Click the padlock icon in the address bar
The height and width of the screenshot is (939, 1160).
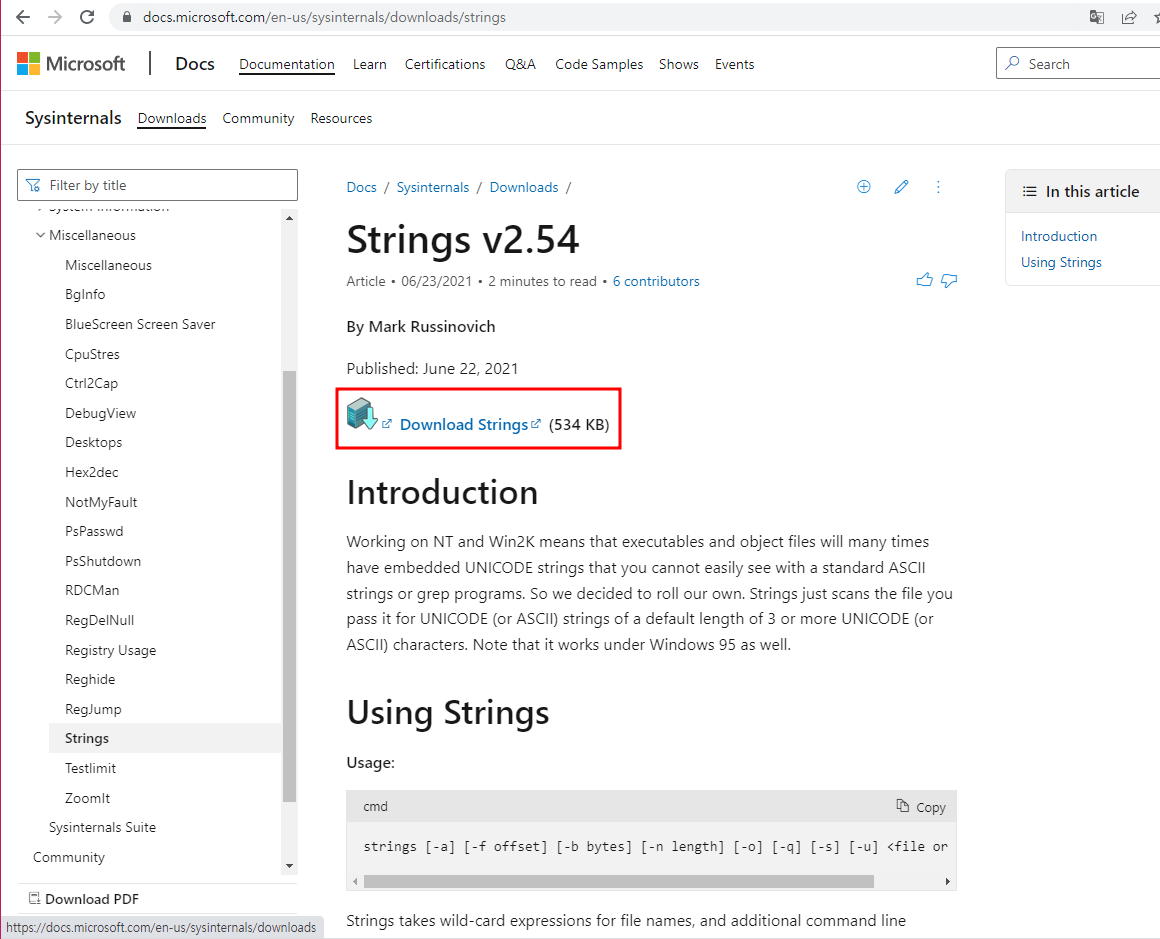coord(127,17)
